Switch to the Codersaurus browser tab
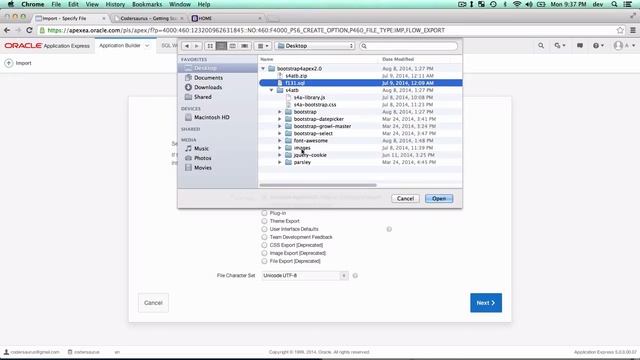This screenshot has height=360, width=640. coord(148,18)
